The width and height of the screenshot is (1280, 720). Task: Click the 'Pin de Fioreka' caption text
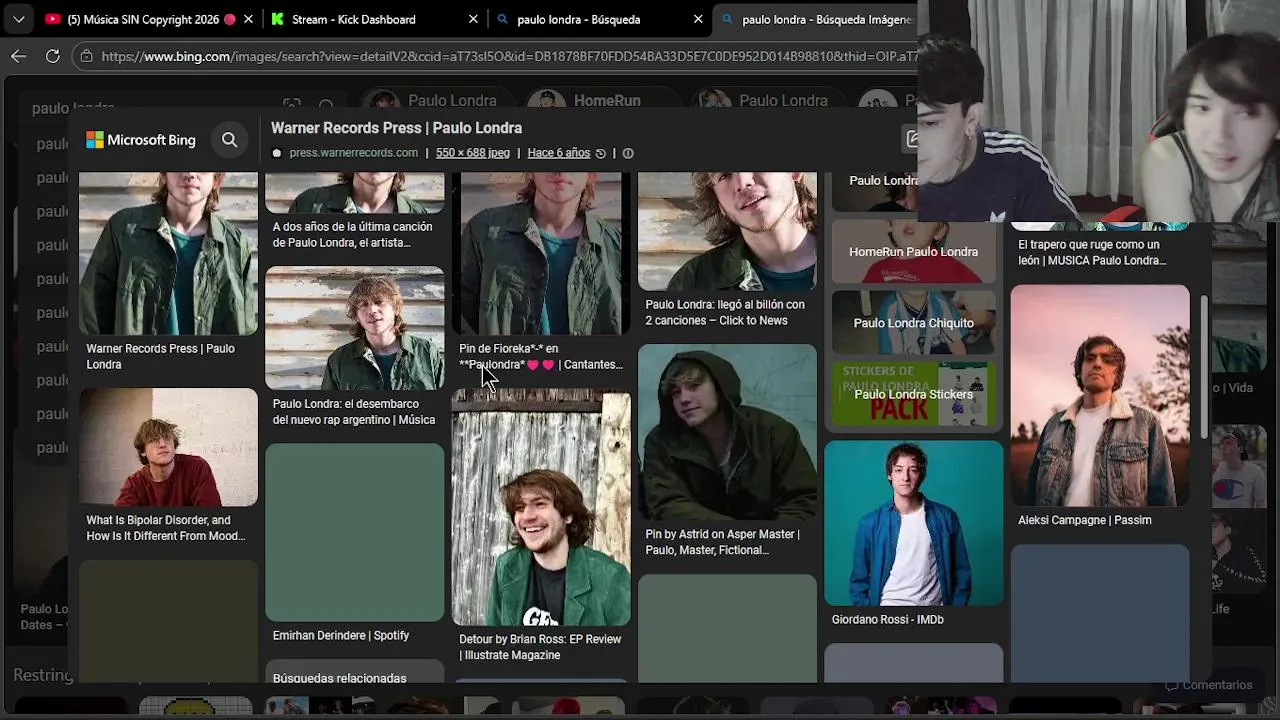point(540,356)
